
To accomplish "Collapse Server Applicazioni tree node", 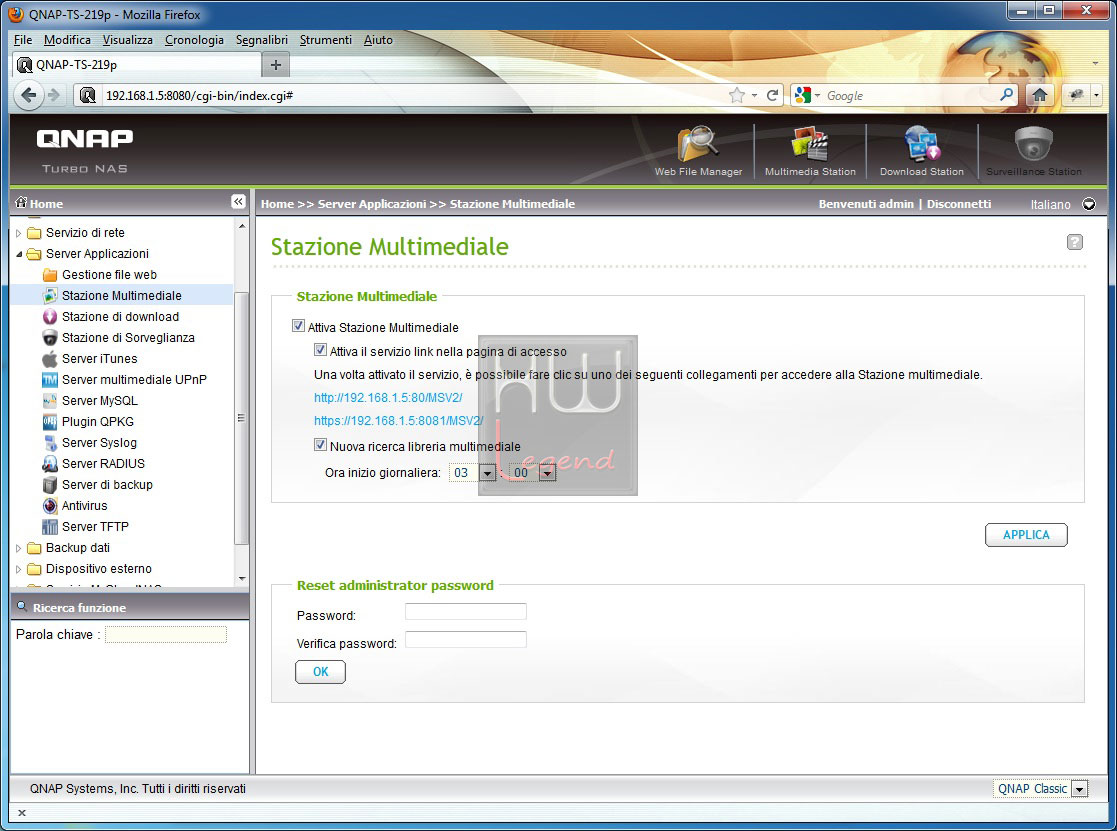I will tap(19, 254).
